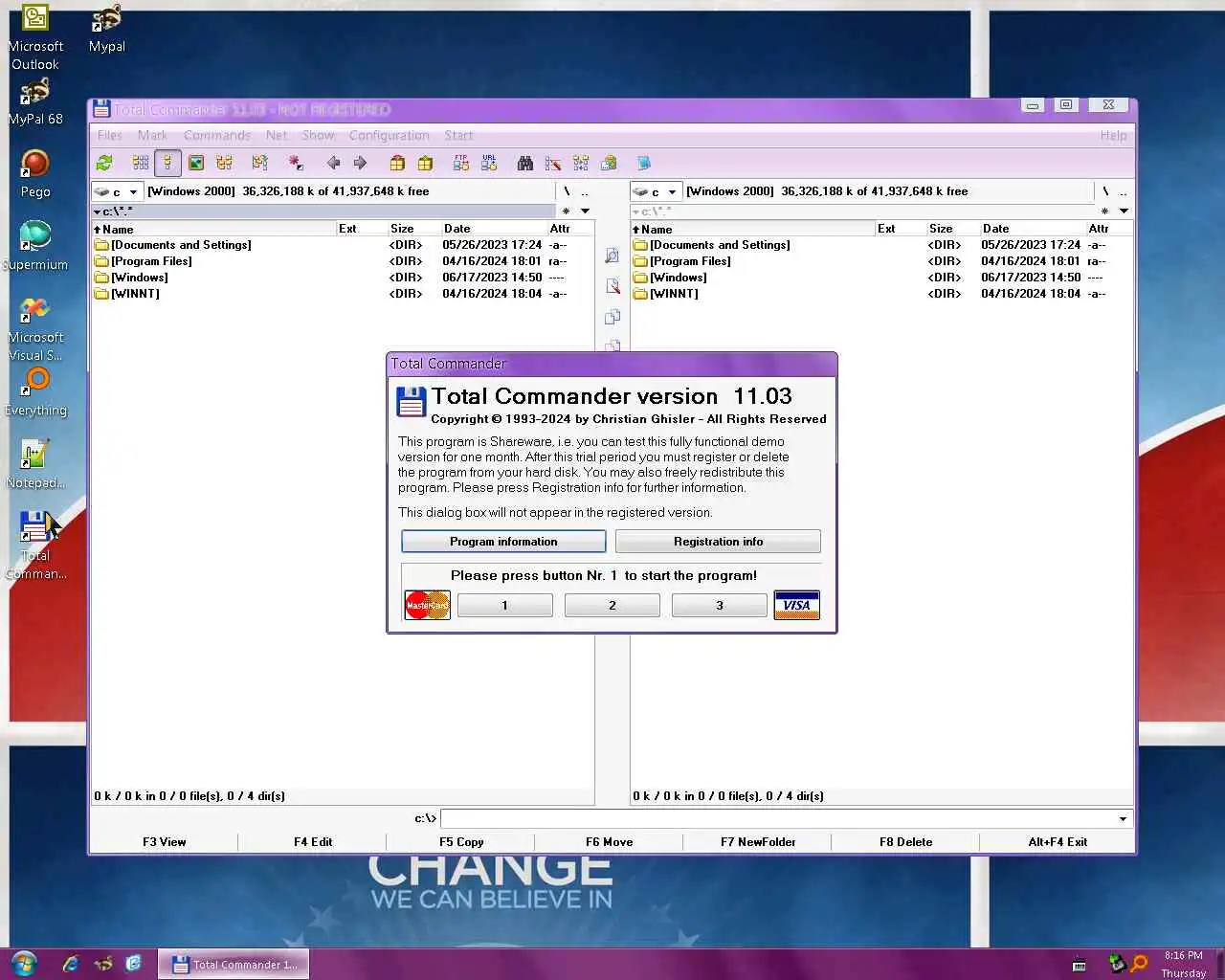Click the Copy icon in the middle button bar
This screenshot has height=980, width=1225.
pyautogui.click(x=612, y=317)
